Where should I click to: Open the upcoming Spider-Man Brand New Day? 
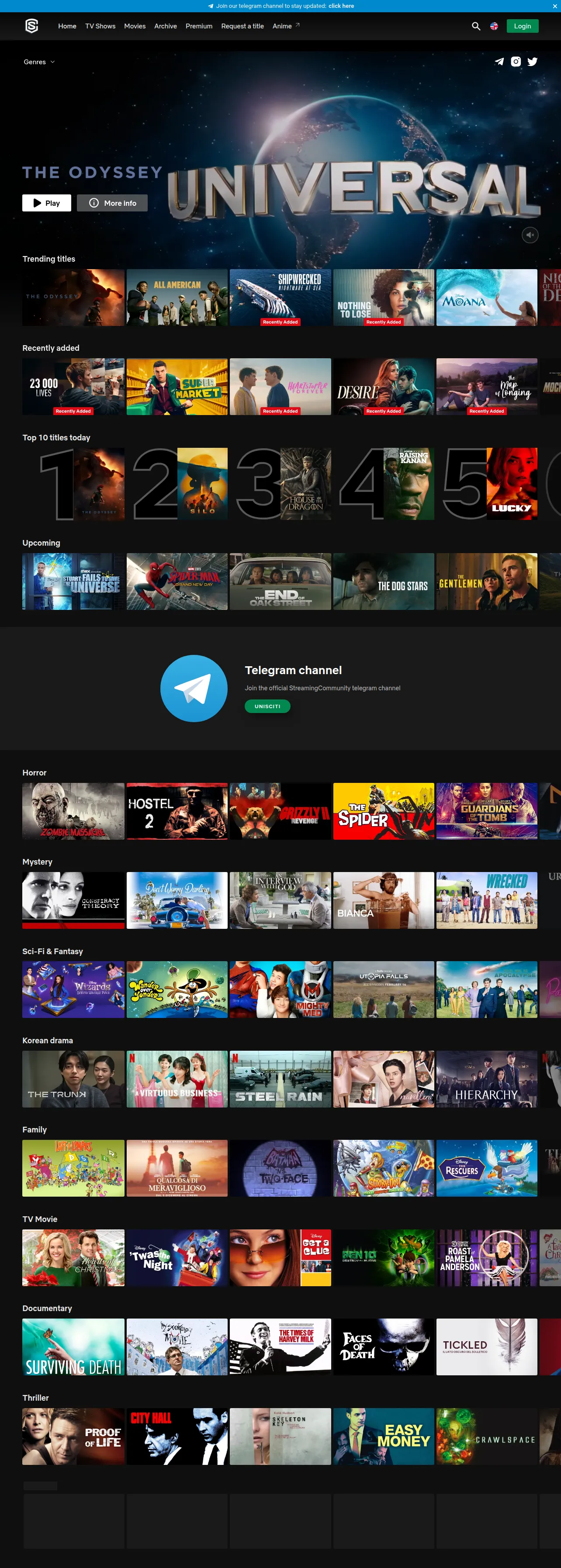(177, 582)
